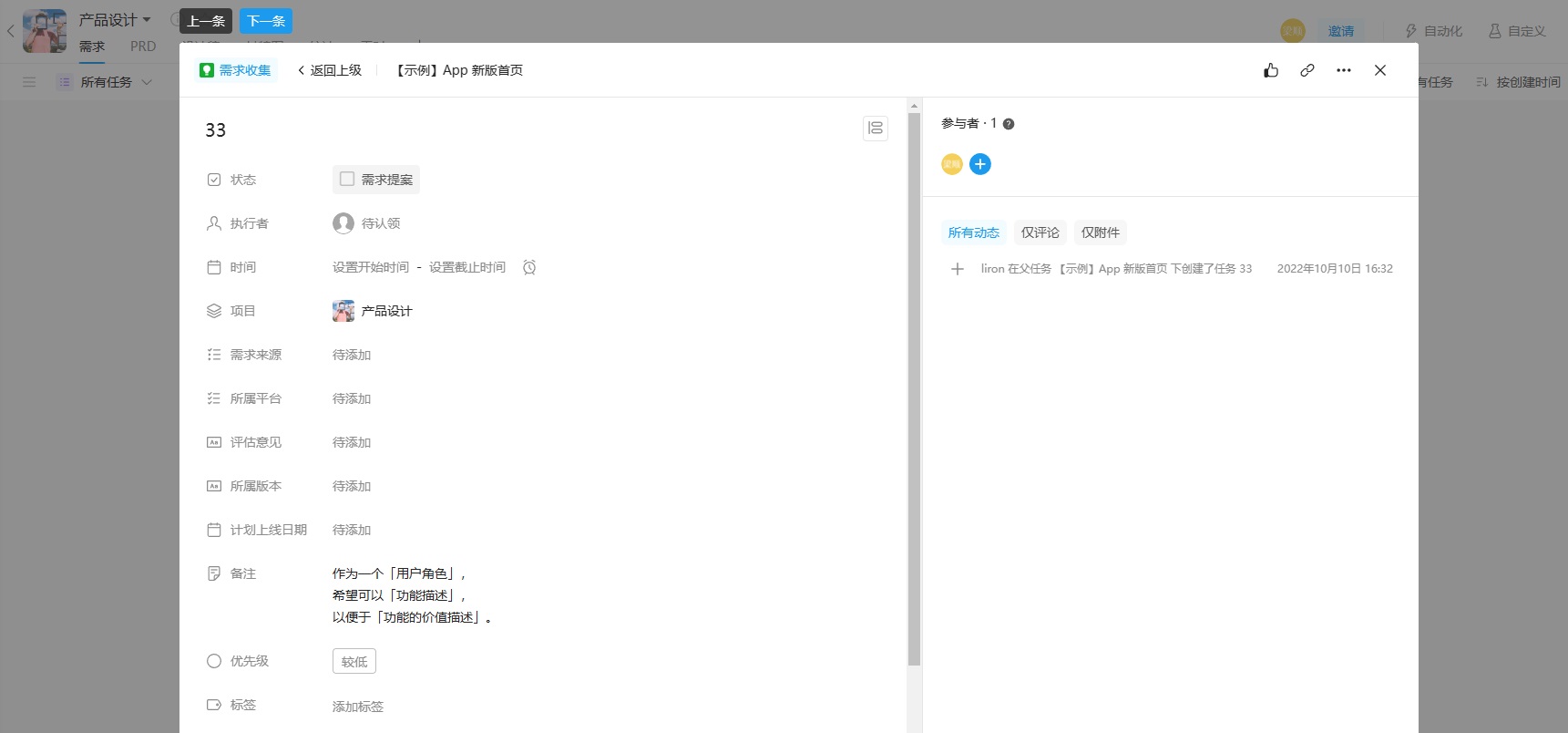The height and width of the screenshot is (733, 1568).
Task: Edit the task title 33
Action: tap(216, 130)
